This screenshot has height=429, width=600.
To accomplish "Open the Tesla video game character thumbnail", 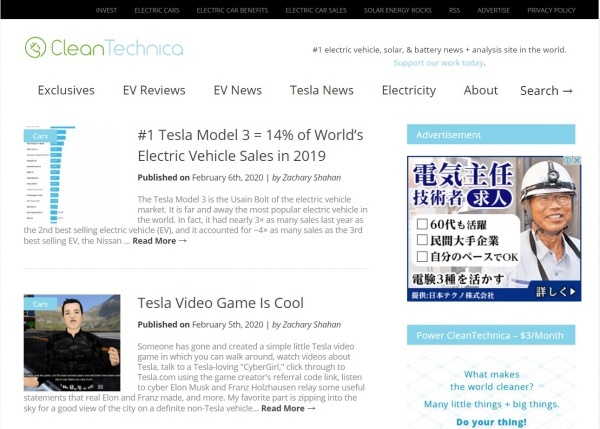I will click(x=72, y=343).
